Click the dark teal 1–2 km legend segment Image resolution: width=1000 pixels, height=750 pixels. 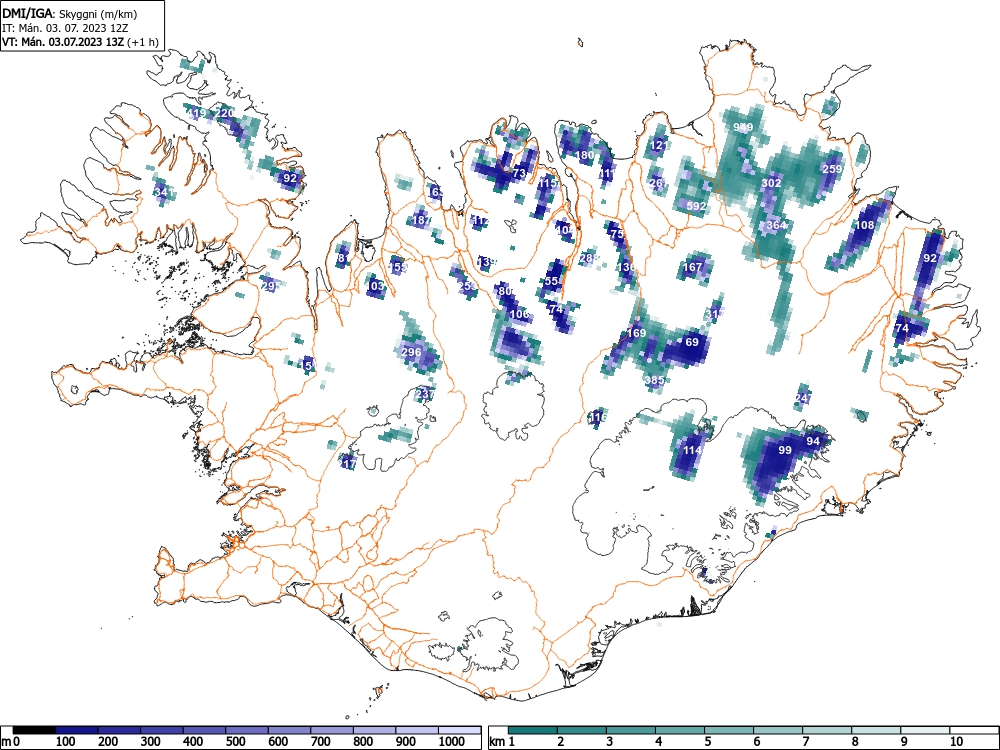[x=533, y=730]
